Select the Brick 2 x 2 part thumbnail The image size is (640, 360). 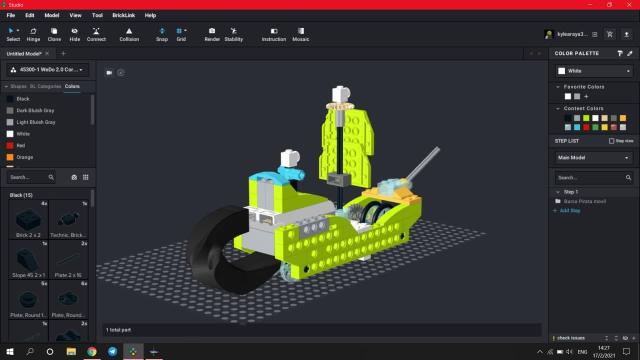tap(28, 220)
